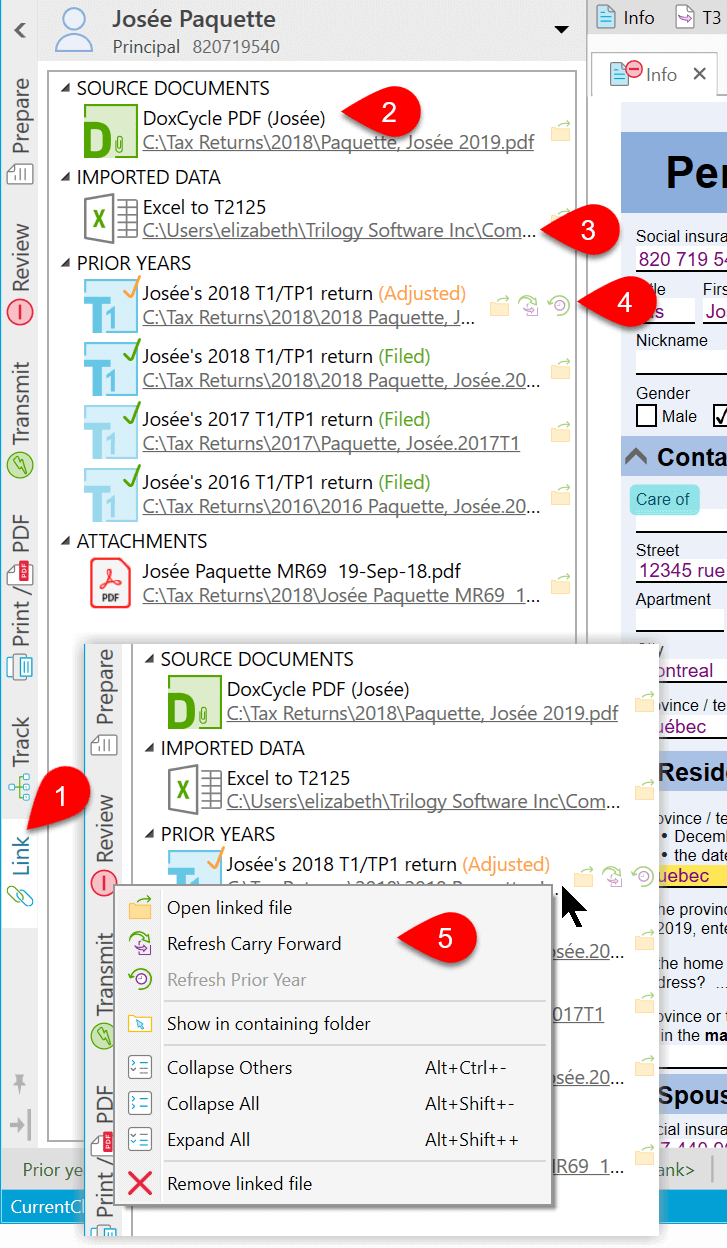The width and height of the screenshot is (727, 1248).
Task: Click the folder icon in the DoxCycle PDF row, top panel
Action: pyautogui.click(x=560, y=132)
